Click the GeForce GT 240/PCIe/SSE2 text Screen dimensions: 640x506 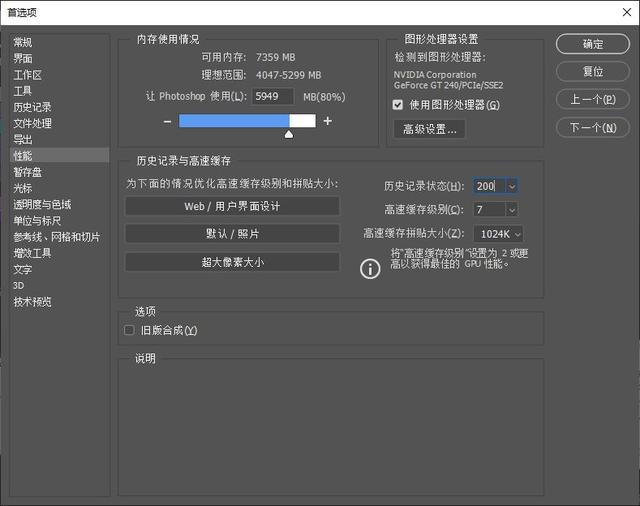pos(448,85)
